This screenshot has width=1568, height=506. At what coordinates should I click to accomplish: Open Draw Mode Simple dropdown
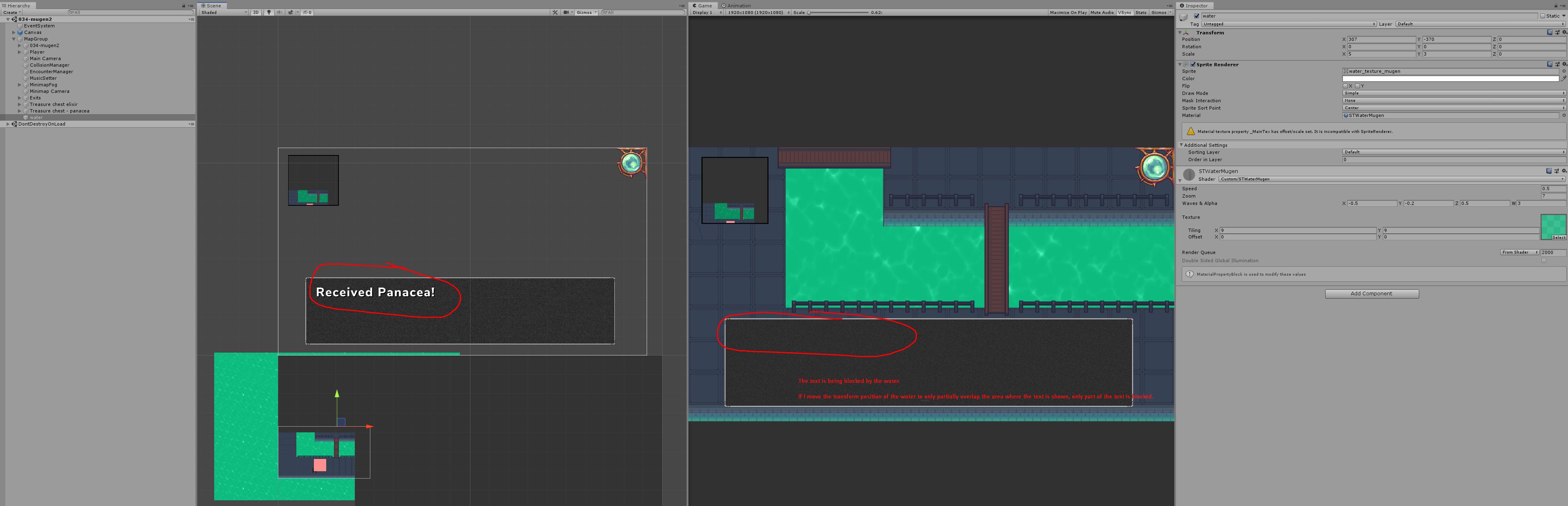(x=1454, y=93)
